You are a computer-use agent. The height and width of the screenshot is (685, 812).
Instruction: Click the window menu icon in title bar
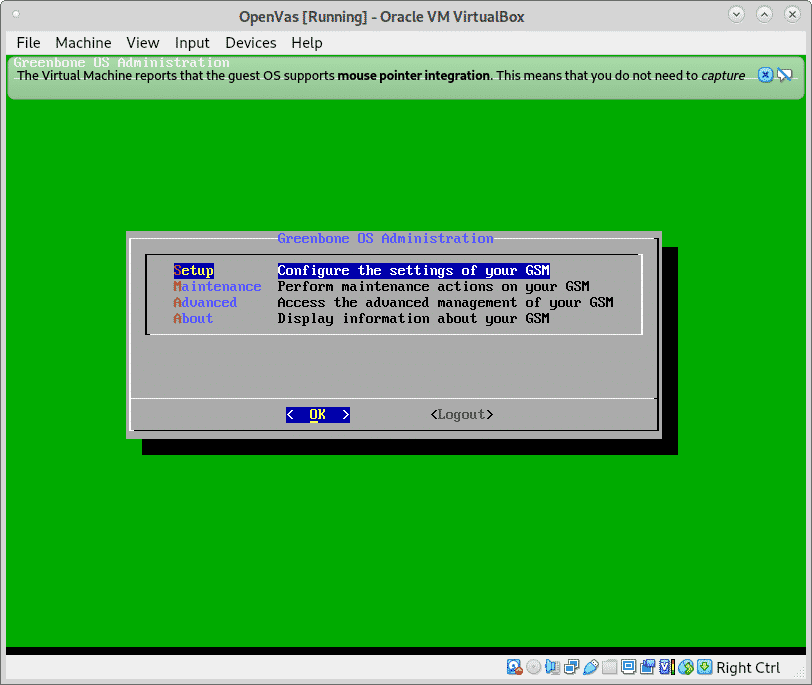click(x=16, y=14)
